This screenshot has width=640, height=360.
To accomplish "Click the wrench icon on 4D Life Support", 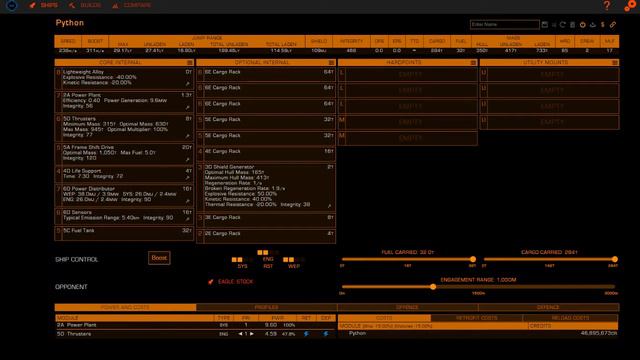I will click(x=188, y=178).
